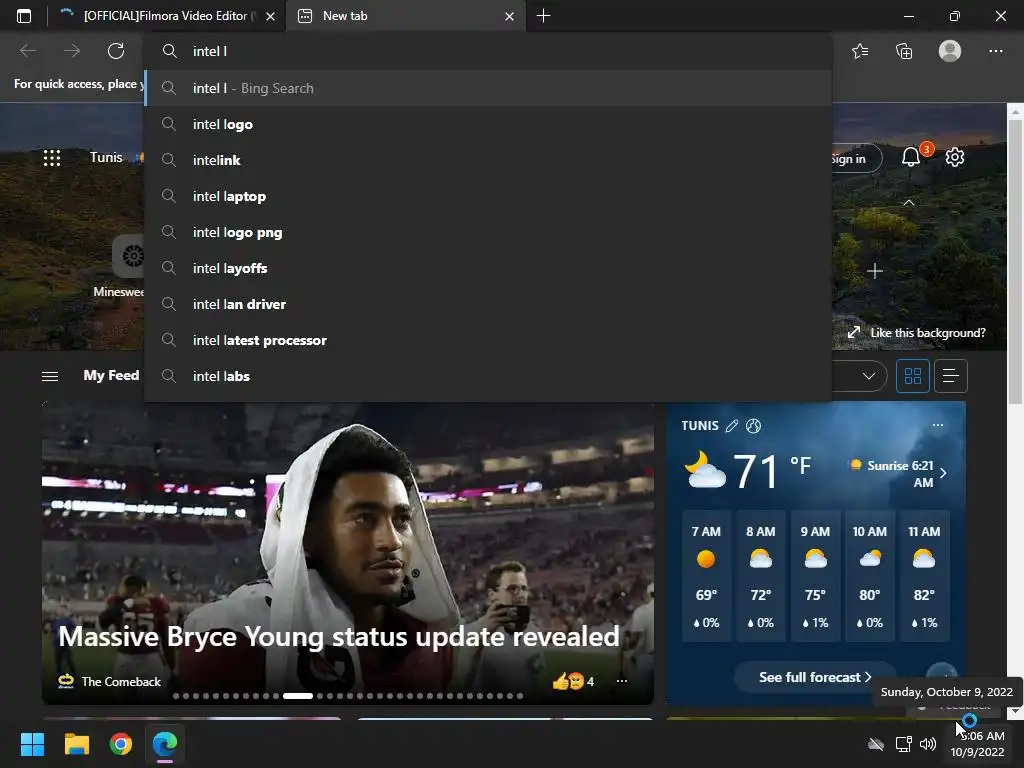1024x768 pixels.
Task: Open more options on news card
Action: pos(622,681)
